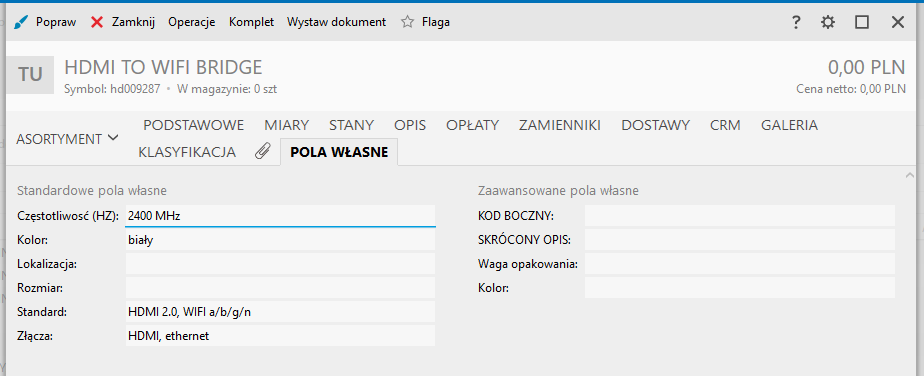Click the Standardowe pola własne heading
This screenshot has width=924, height=376.
(x=92, y=191)
